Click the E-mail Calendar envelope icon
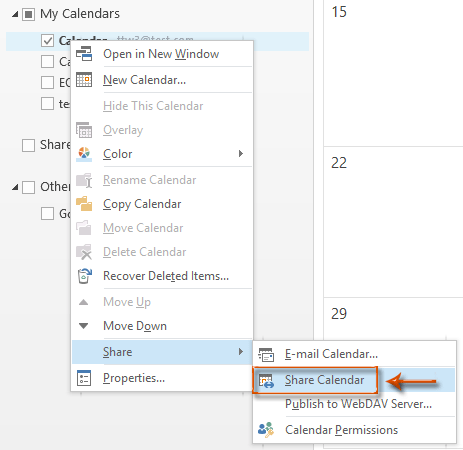This screenshot has width=463, height=450. 266,354
